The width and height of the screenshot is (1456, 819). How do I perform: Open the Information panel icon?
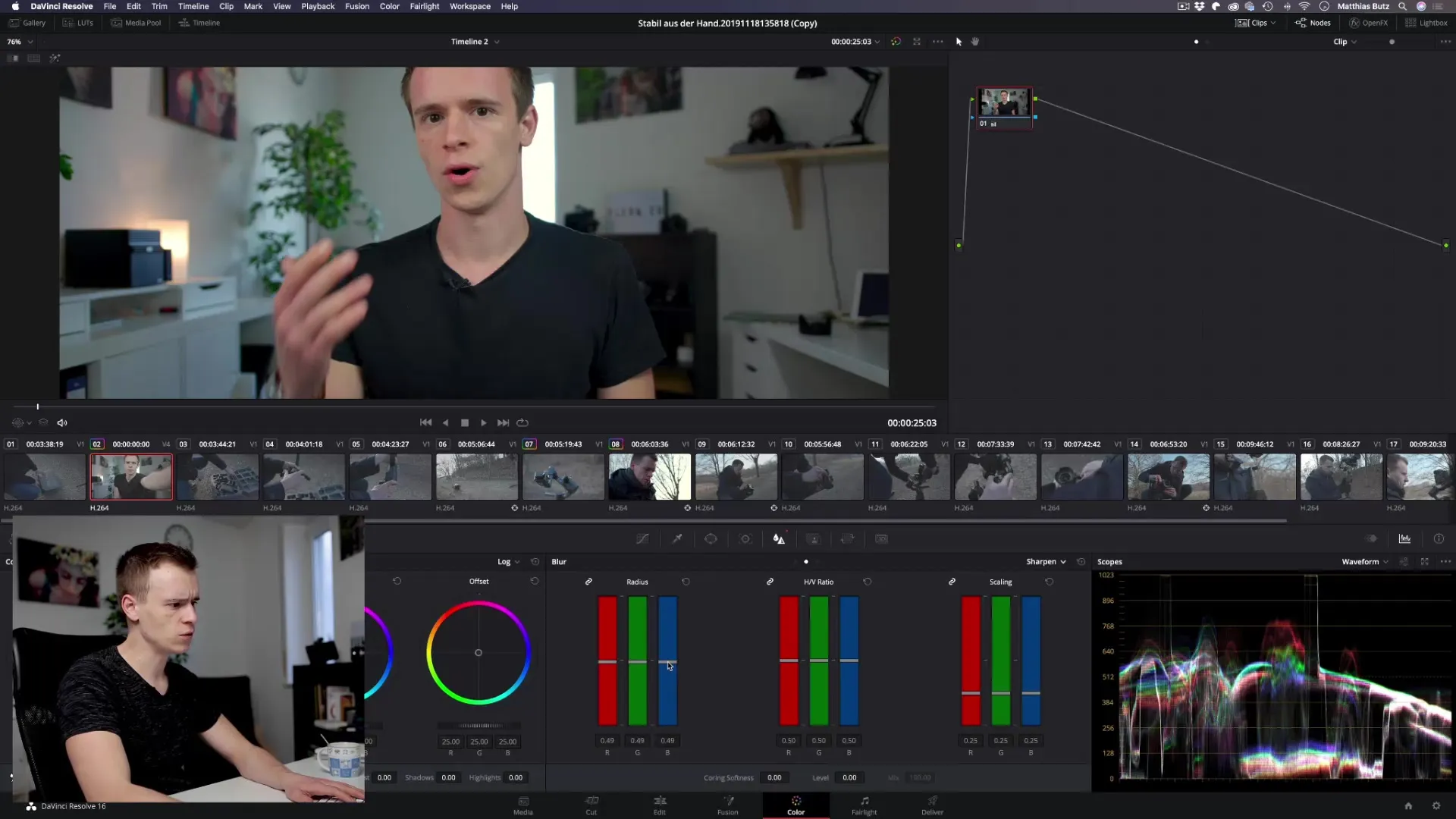coord(1439,539)
